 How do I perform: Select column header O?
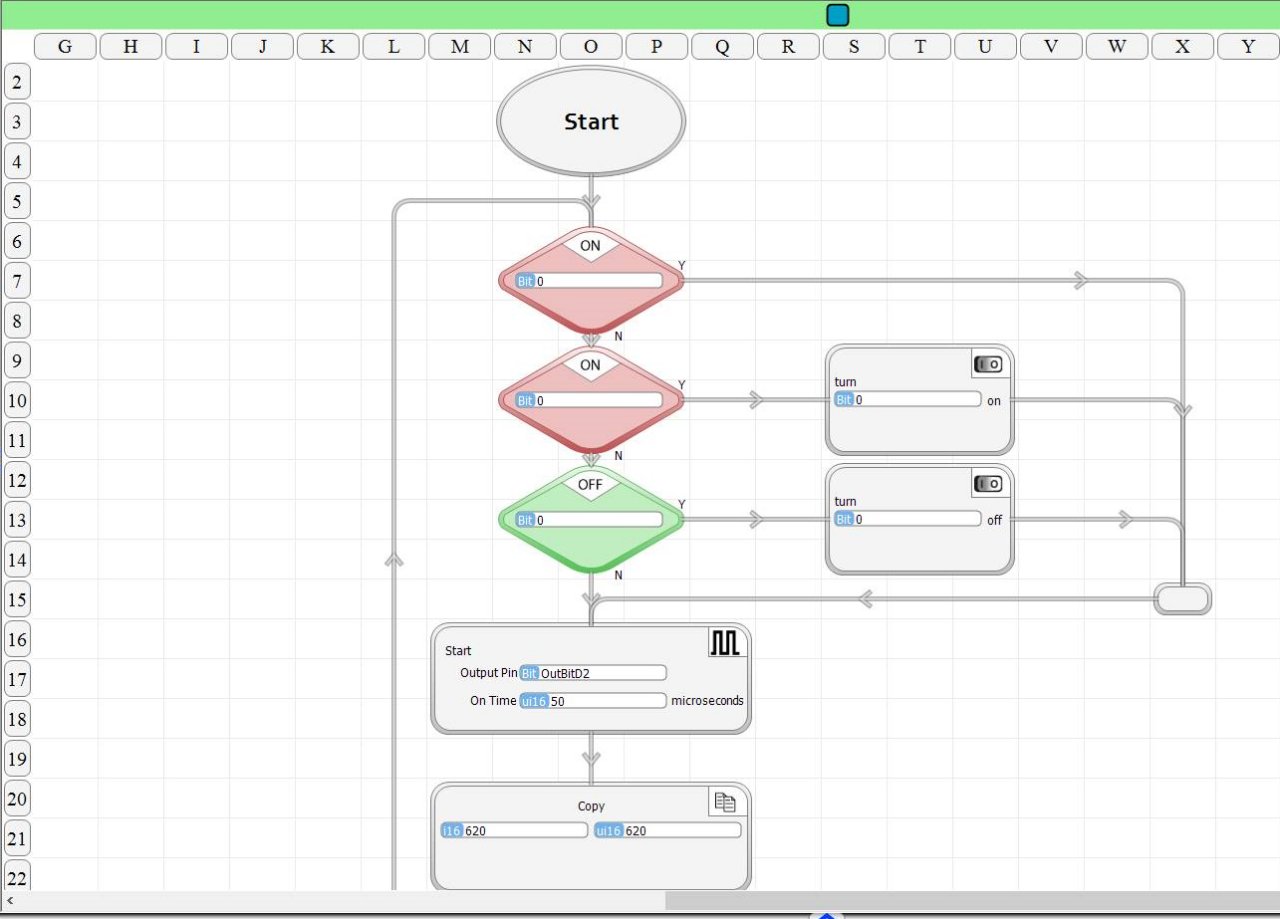tap(591, 46)
